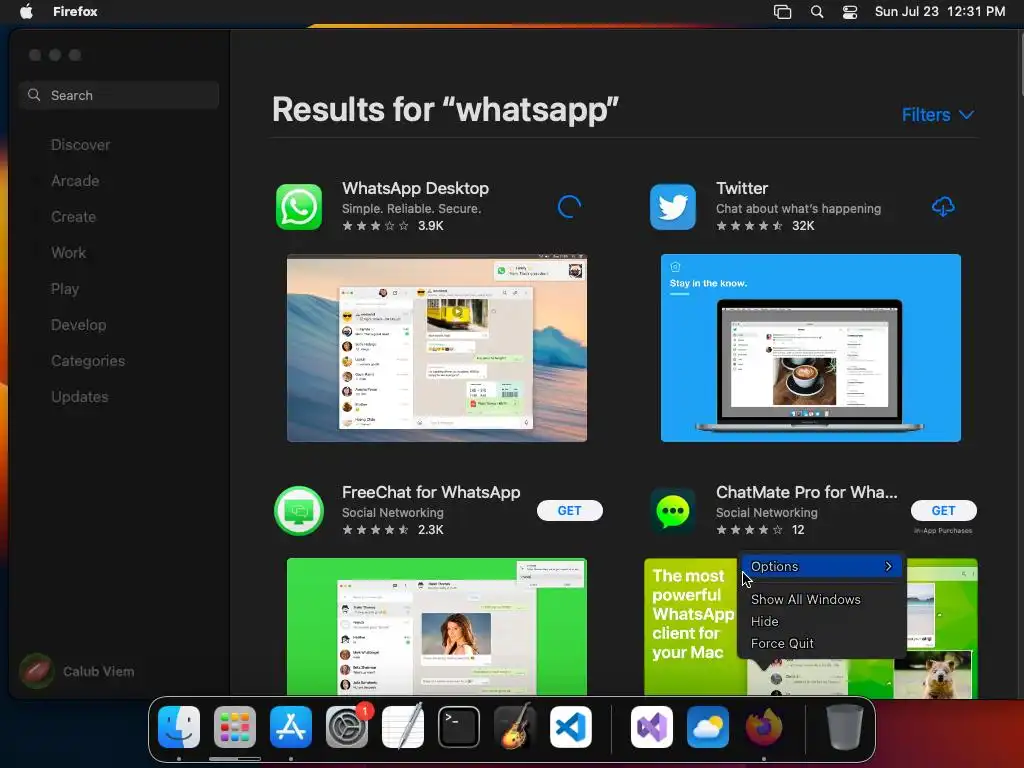The height and width of the screenshot is (768, 1024).
Task: Open the WhatsApp Desktop app icon
Action: [x=299, y=207]
